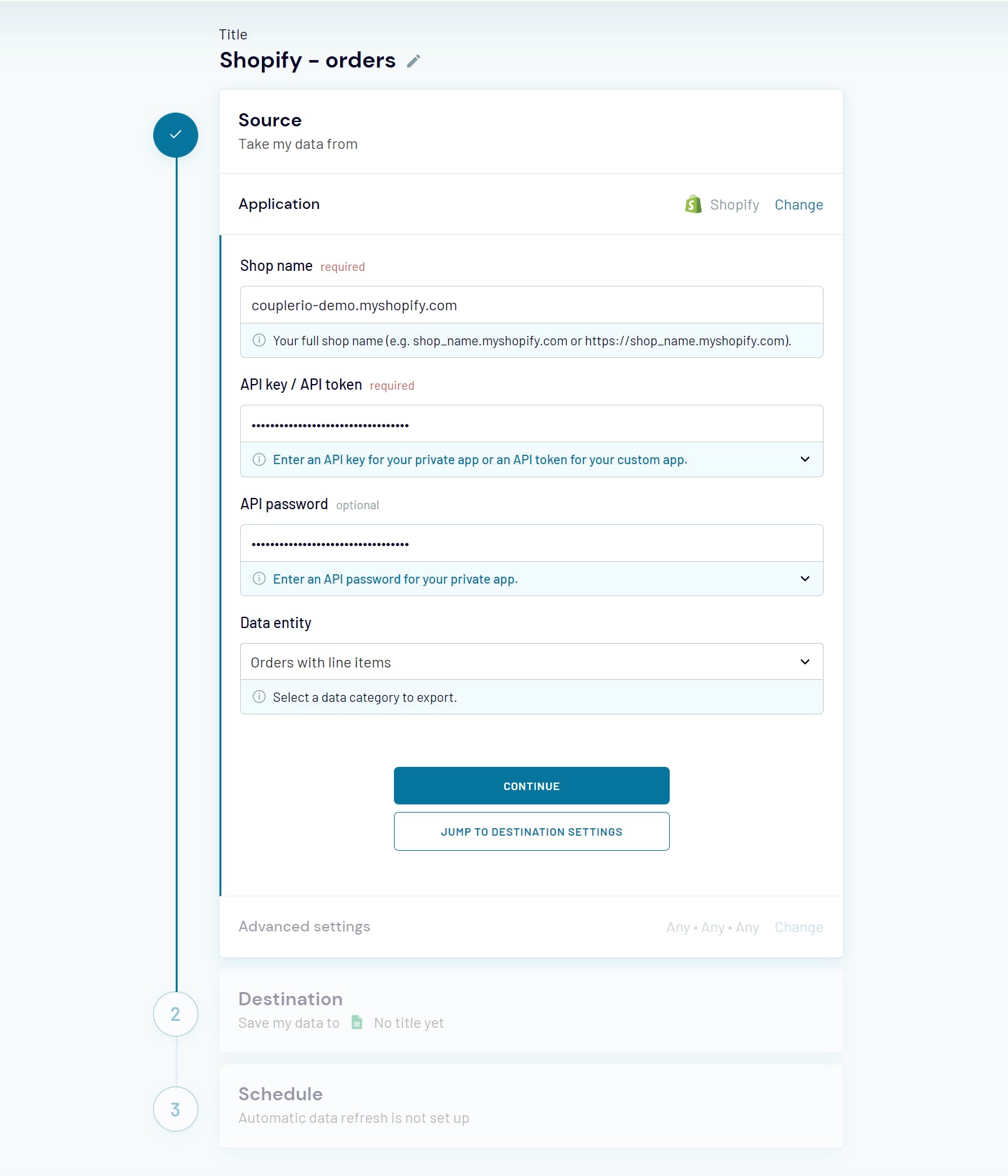Click the pencil icon to edit title
1008x1176 pixels.
pyautogui.click(x=413, y=61)
